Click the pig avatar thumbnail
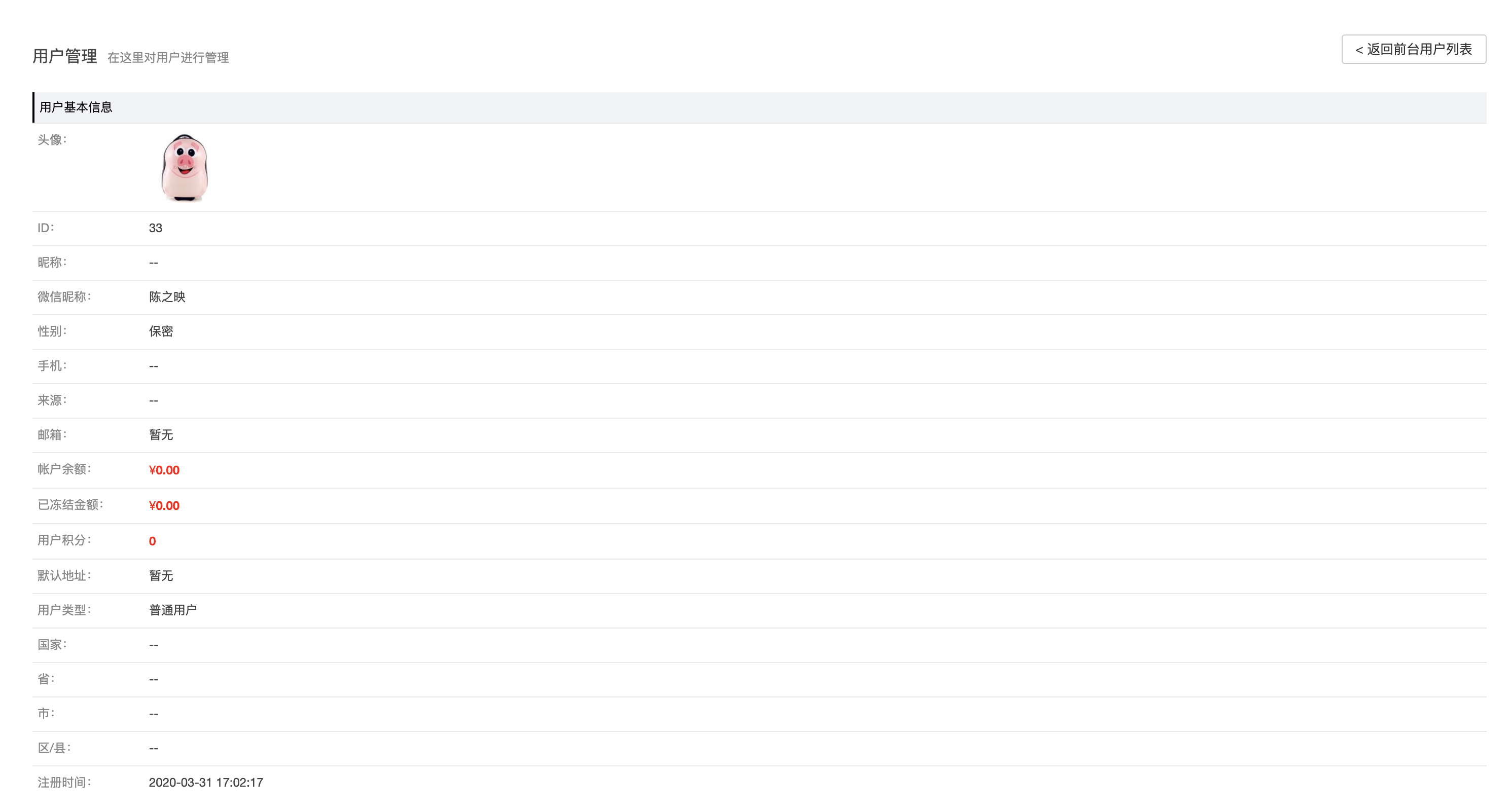Viewport: 1511px width, 812px height. (x=184, y=168)
